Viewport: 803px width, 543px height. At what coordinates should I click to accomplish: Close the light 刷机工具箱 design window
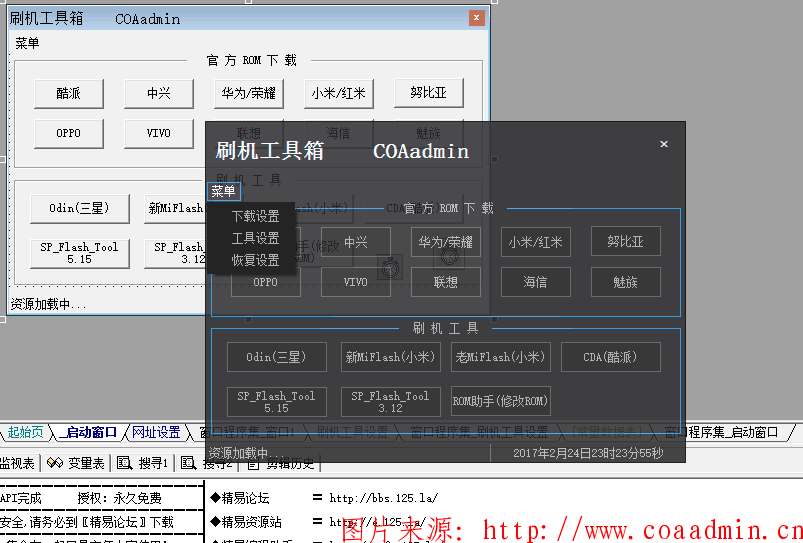pyautogui.click(x=477, y=18)
